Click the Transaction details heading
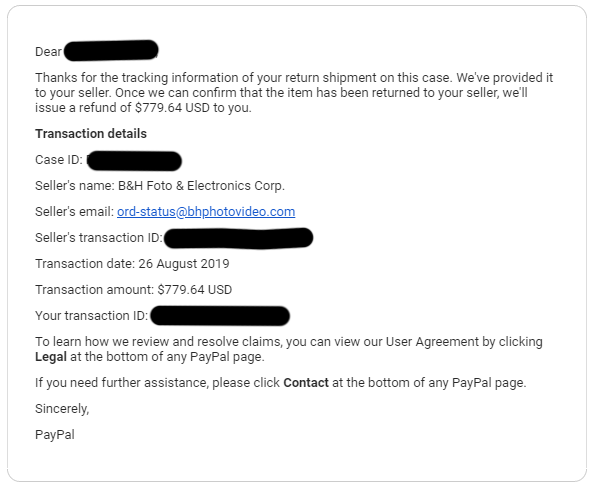Viewport: 596px width, 486px height. pos(91,134)
